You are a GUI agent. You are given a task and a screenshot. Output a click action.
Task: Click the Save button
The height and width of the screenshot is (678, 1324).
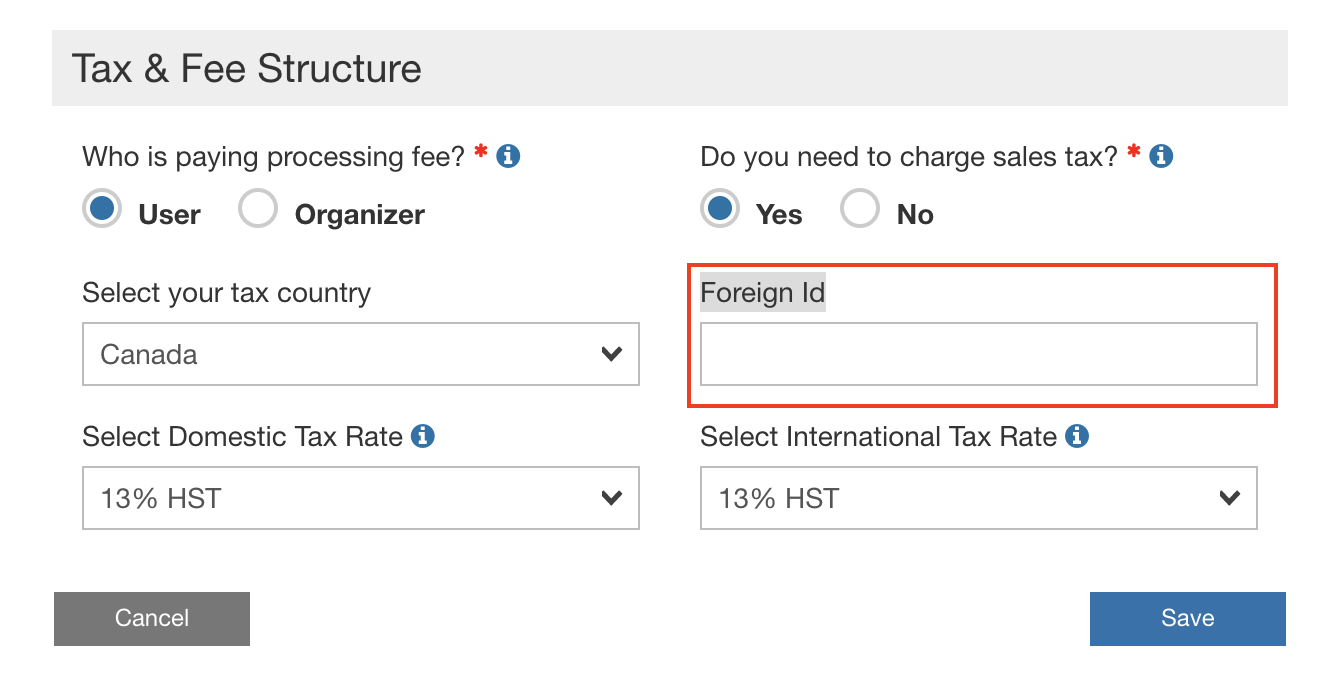pos(1187,619)
